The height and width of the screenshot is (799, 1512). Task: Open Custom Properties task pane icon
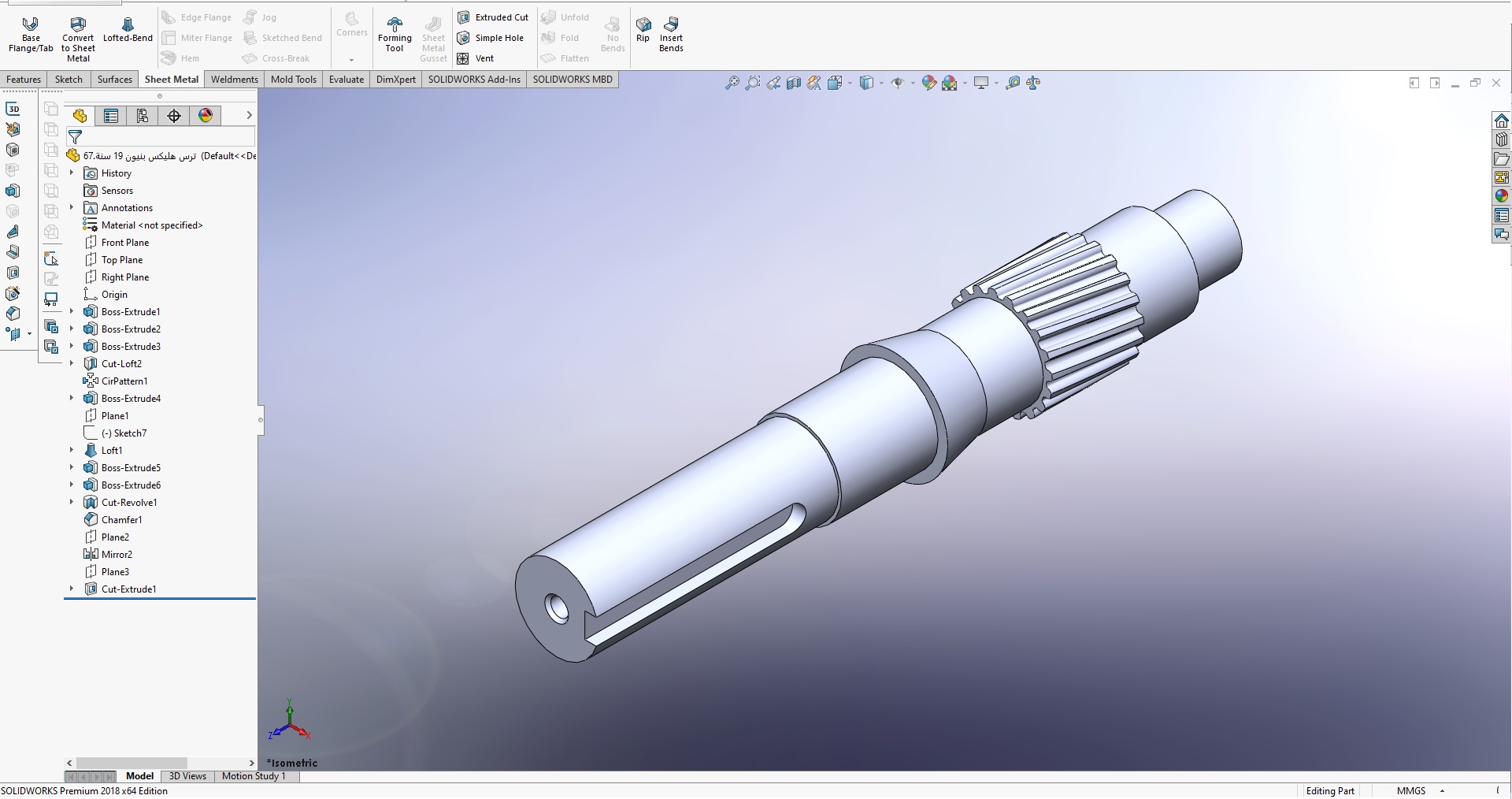pos(1502,215)
